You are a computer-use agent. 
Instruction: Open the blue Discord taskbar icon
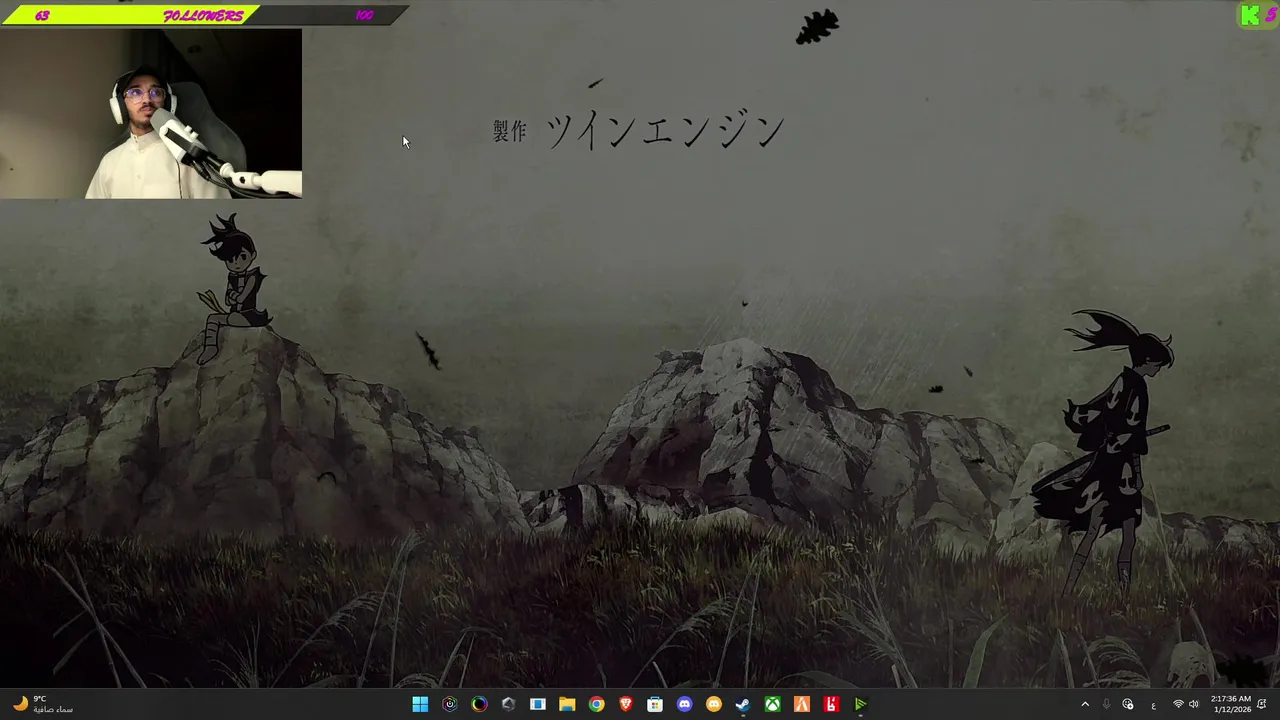point(684,704)
